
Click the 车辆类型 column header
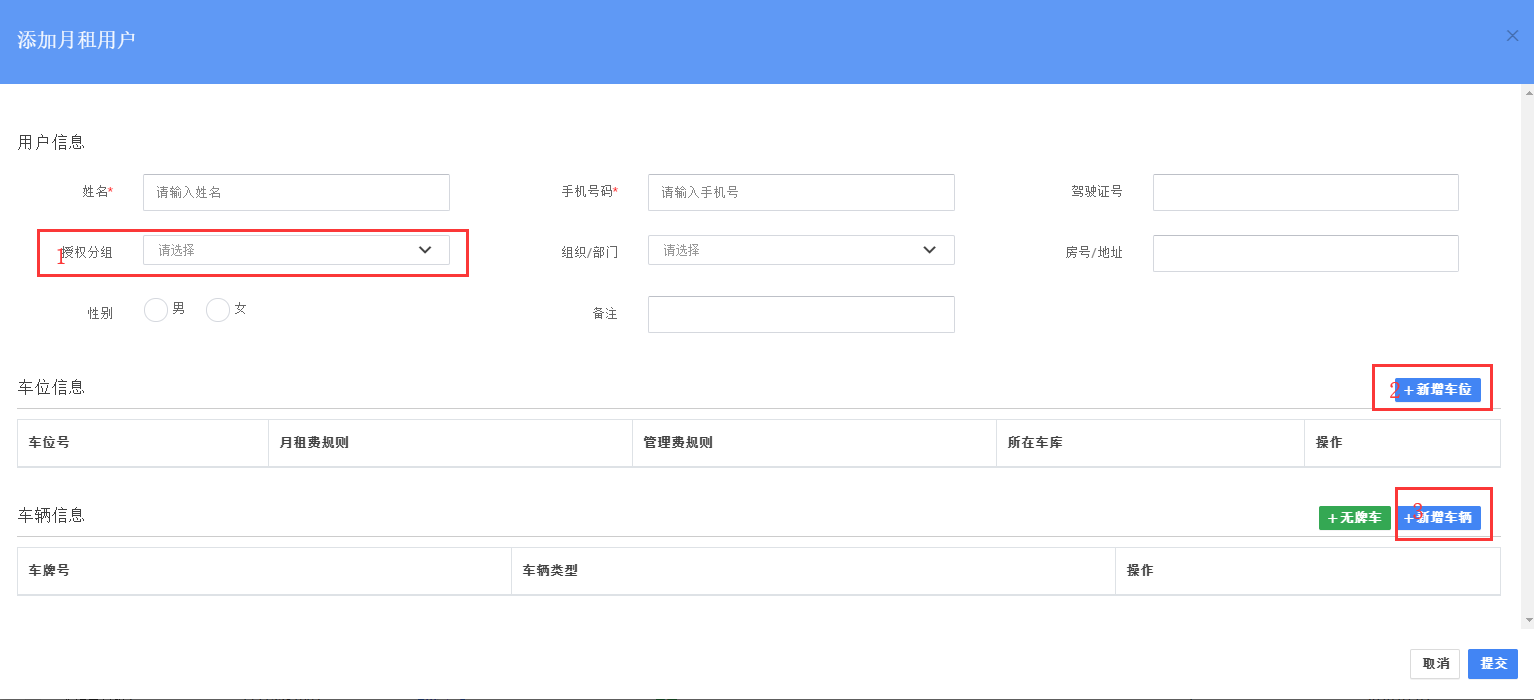click(x=813, y=570)
